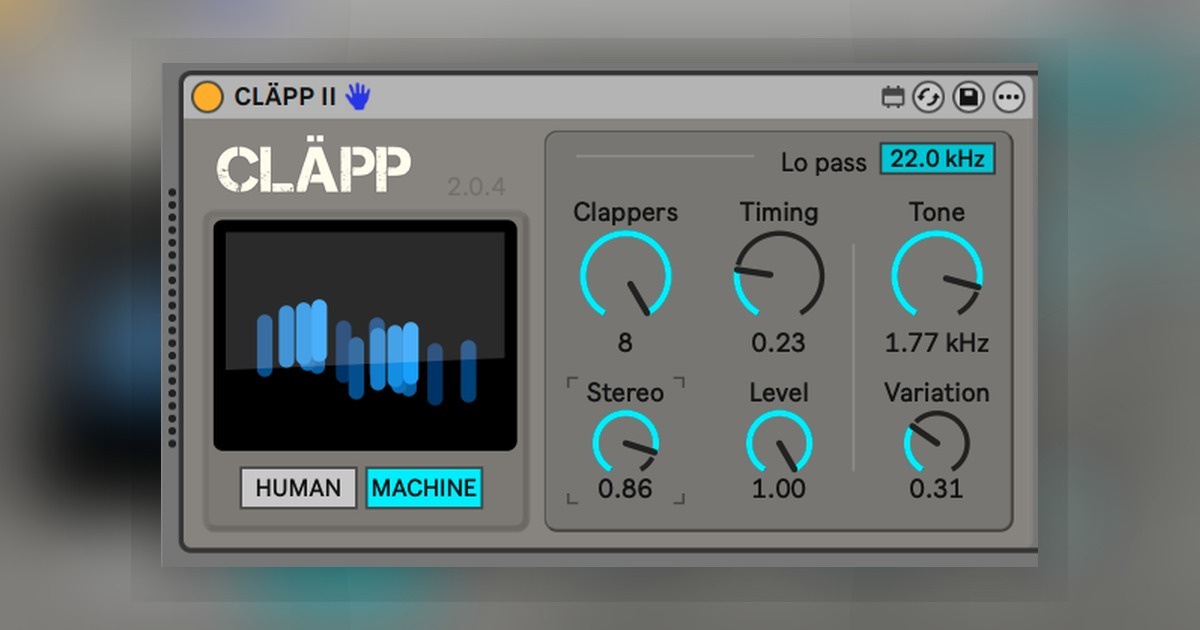Save preset with the floppy disk icon
Screen dimensions: 1200x630
click(x=968, y=97)
